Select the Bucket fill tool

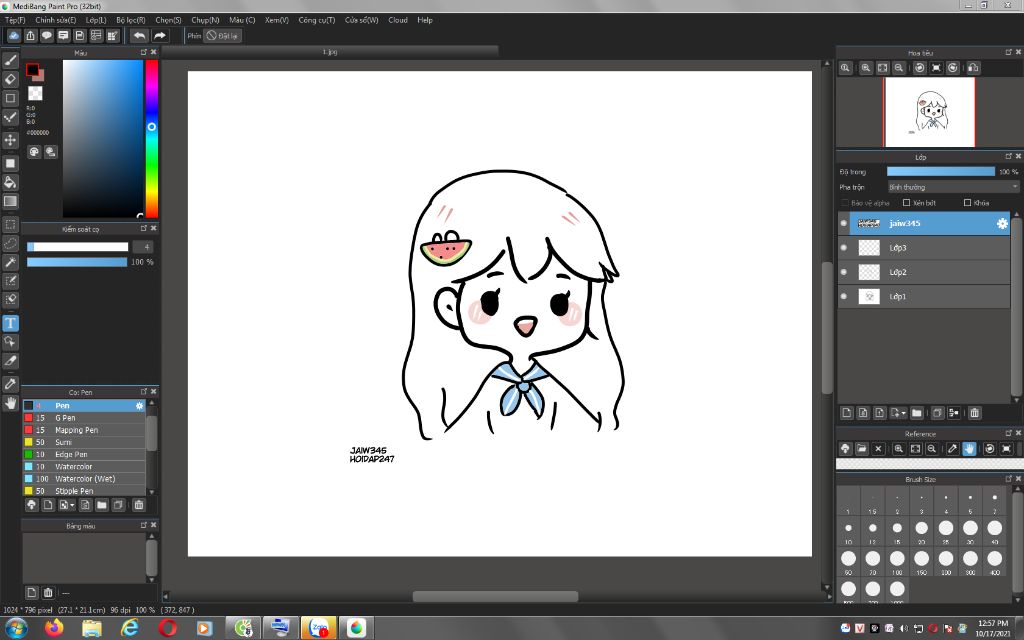(10, 182)
